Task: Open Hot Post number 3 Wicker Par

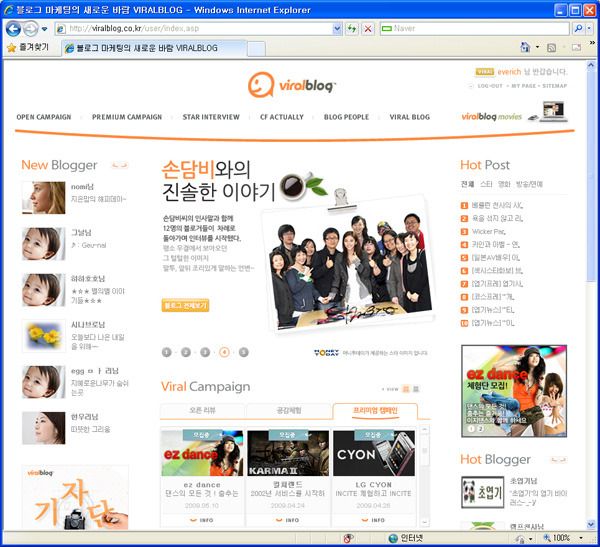Action: [x=483, y=232]
